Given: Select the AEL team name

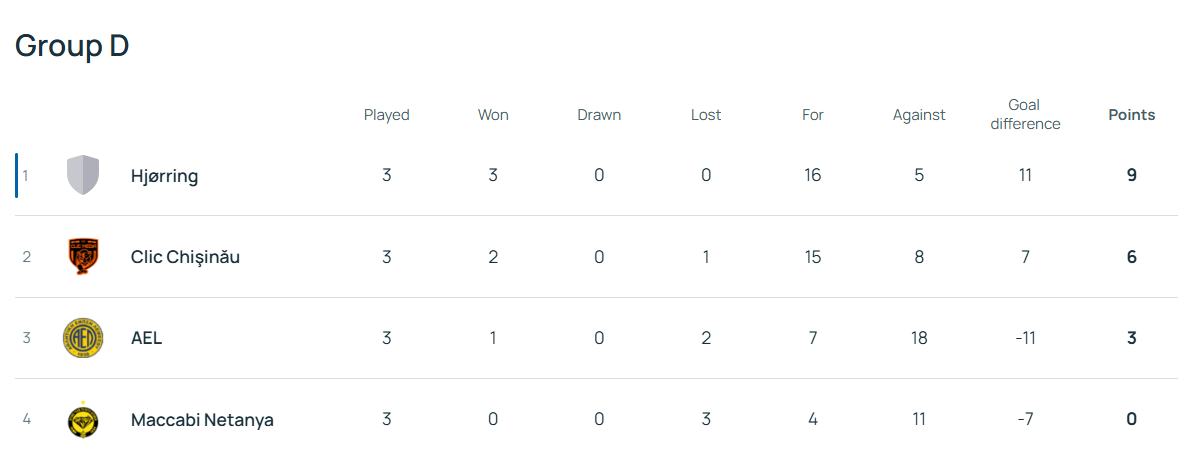Looking at the screenshot, I should coord(146,338).
